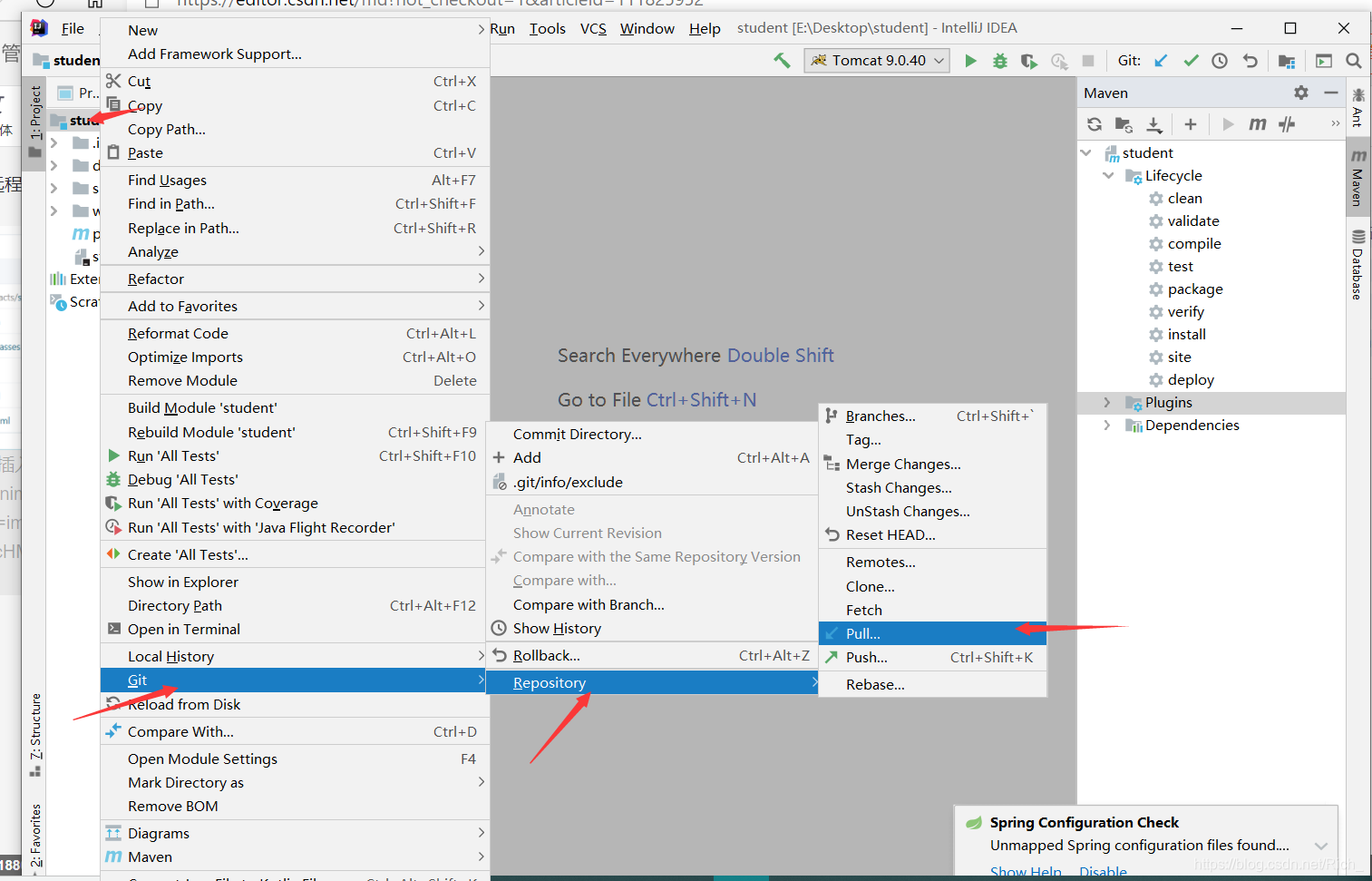Viewport: 1372px width, 881px height.
Task: Open the Help menu
Action: (x=705, y=28)
